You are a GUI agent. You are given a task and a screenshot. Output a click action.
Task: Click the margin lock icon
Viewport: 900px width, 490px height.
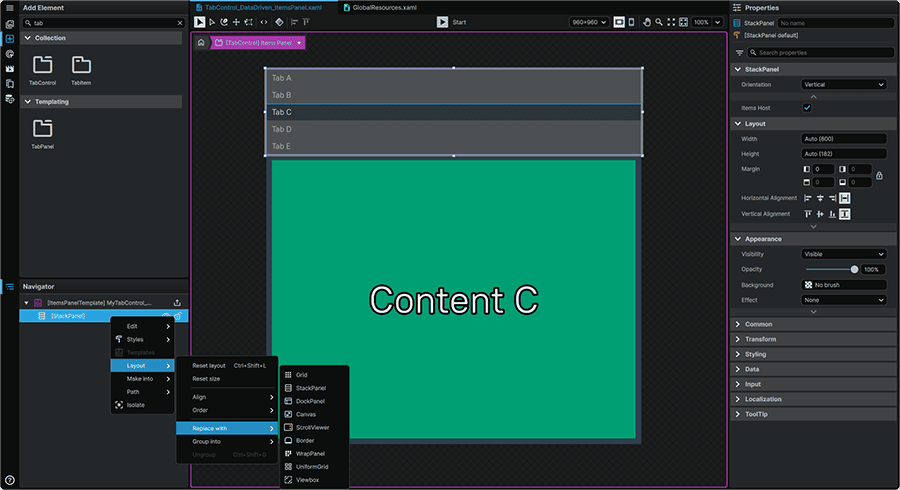[879, 176]
